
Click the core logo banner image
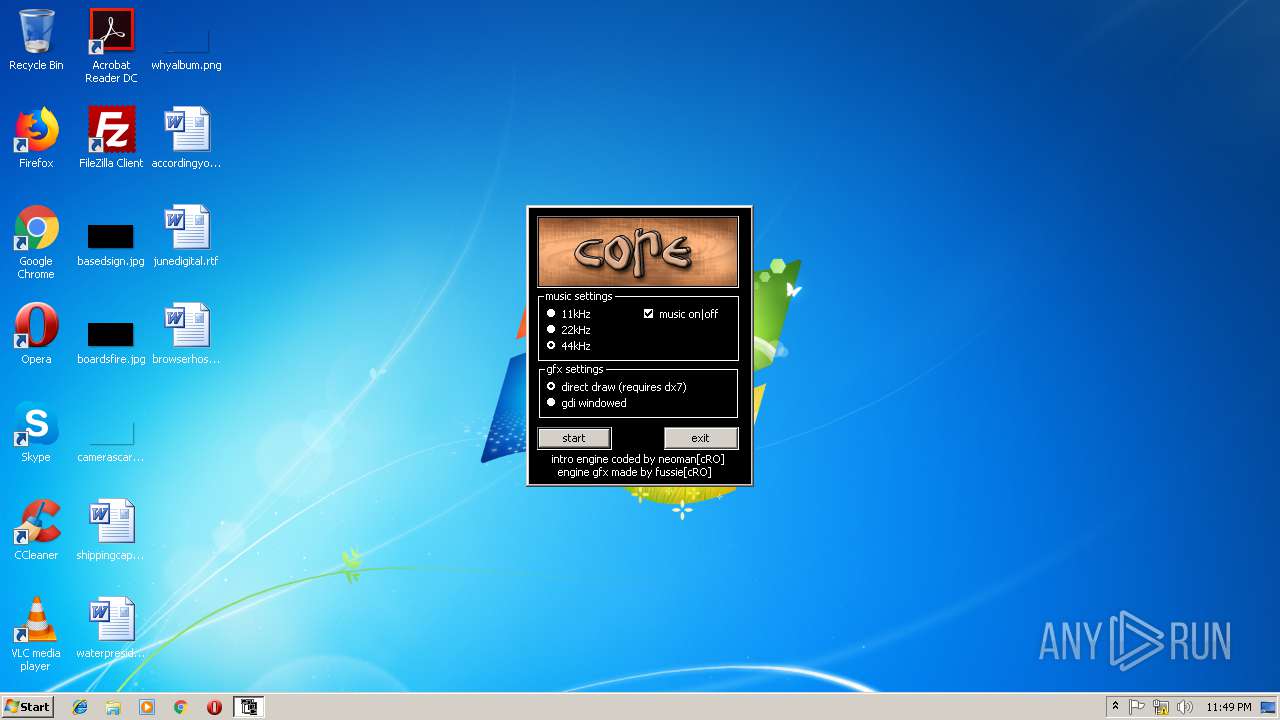[x=638, y=252]
